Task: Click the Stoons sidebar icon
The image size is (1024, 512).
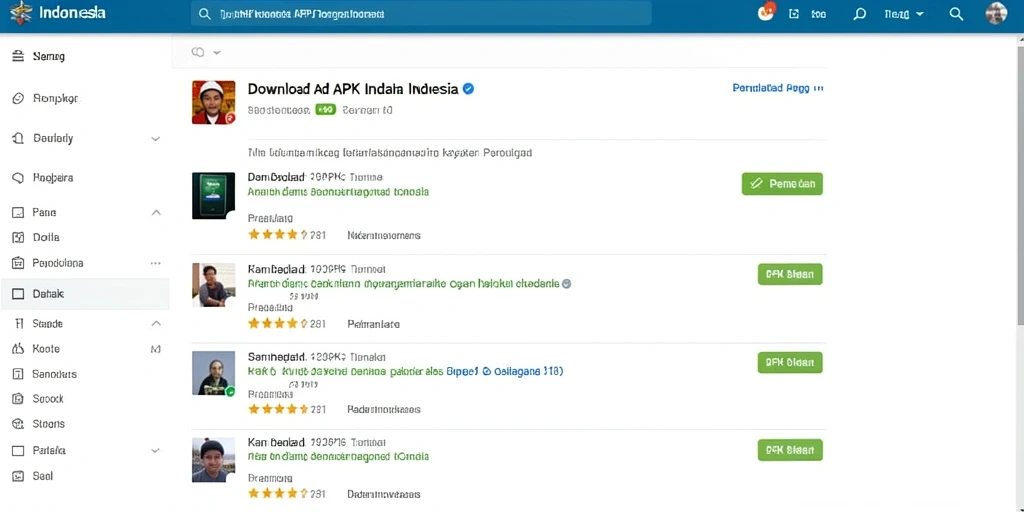Action: (18, 424)
